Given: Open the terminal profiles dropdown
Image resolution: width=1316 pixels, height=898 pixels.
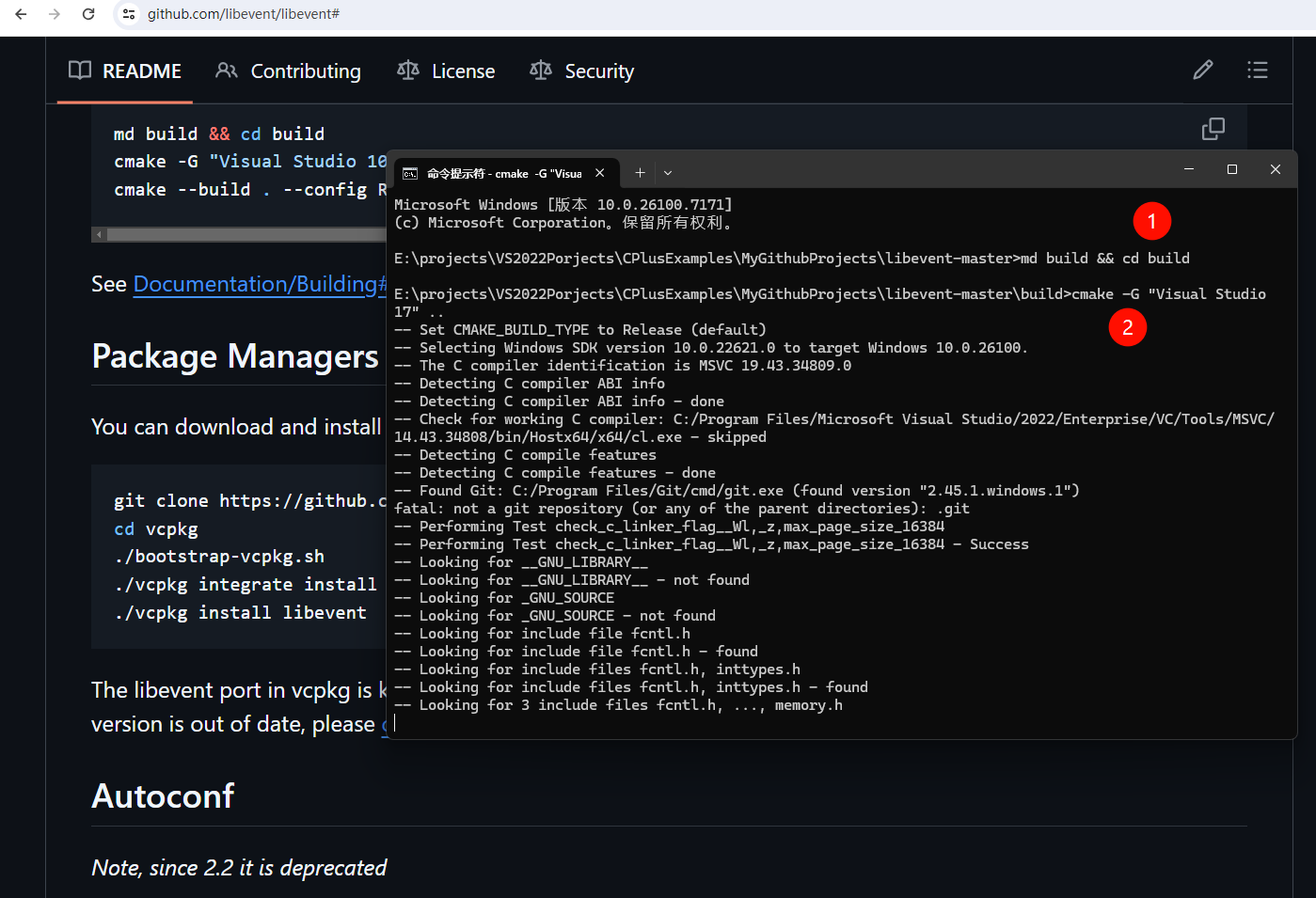Looking at the screenshot, I should pyautogui.click(x=668, y=173).
